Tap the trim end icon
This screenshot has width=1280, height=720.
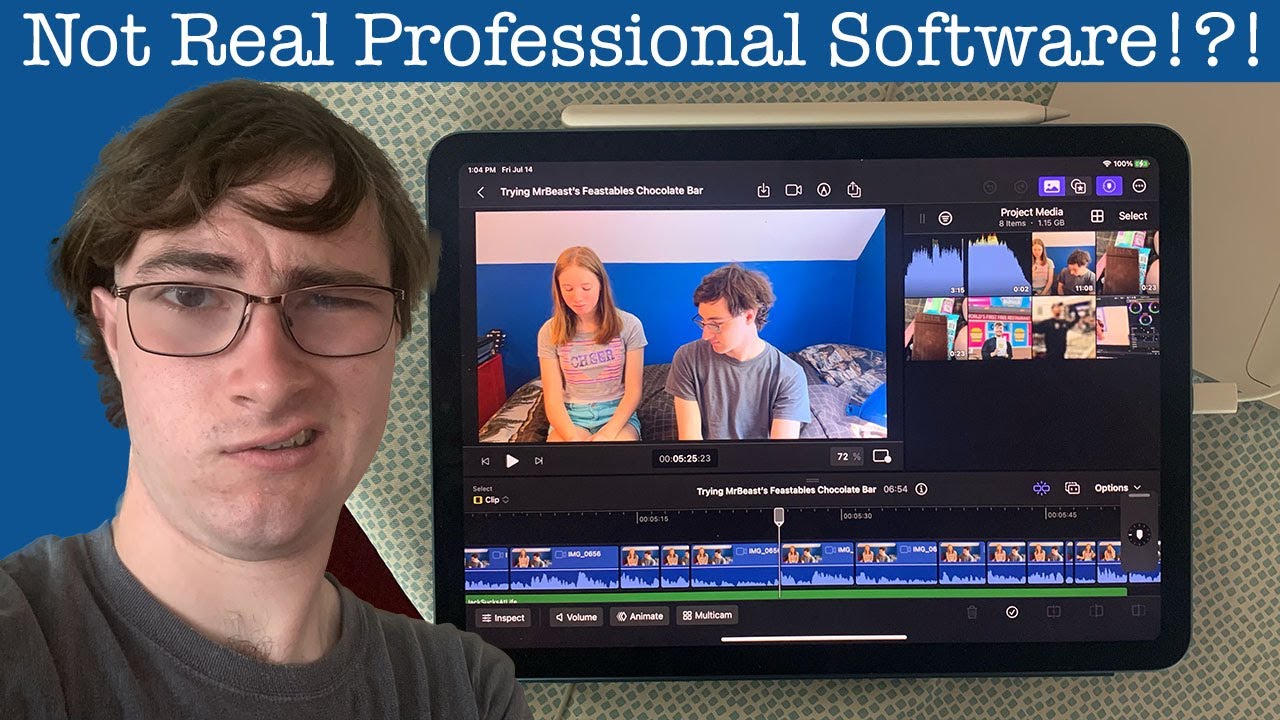(x=1138, y=611)
